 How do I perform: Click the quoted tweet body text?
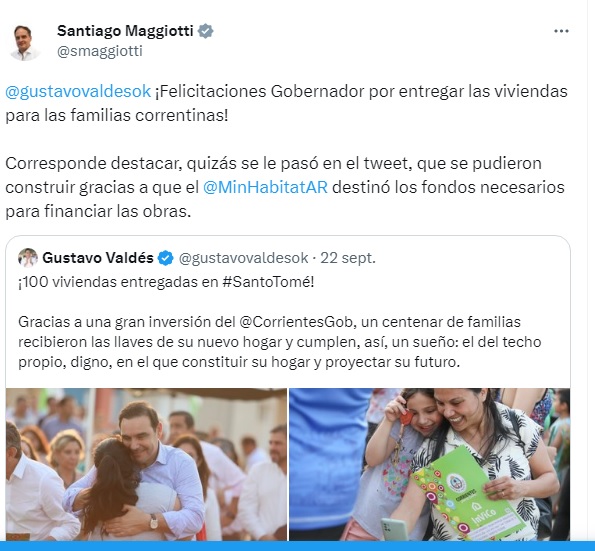280,342
